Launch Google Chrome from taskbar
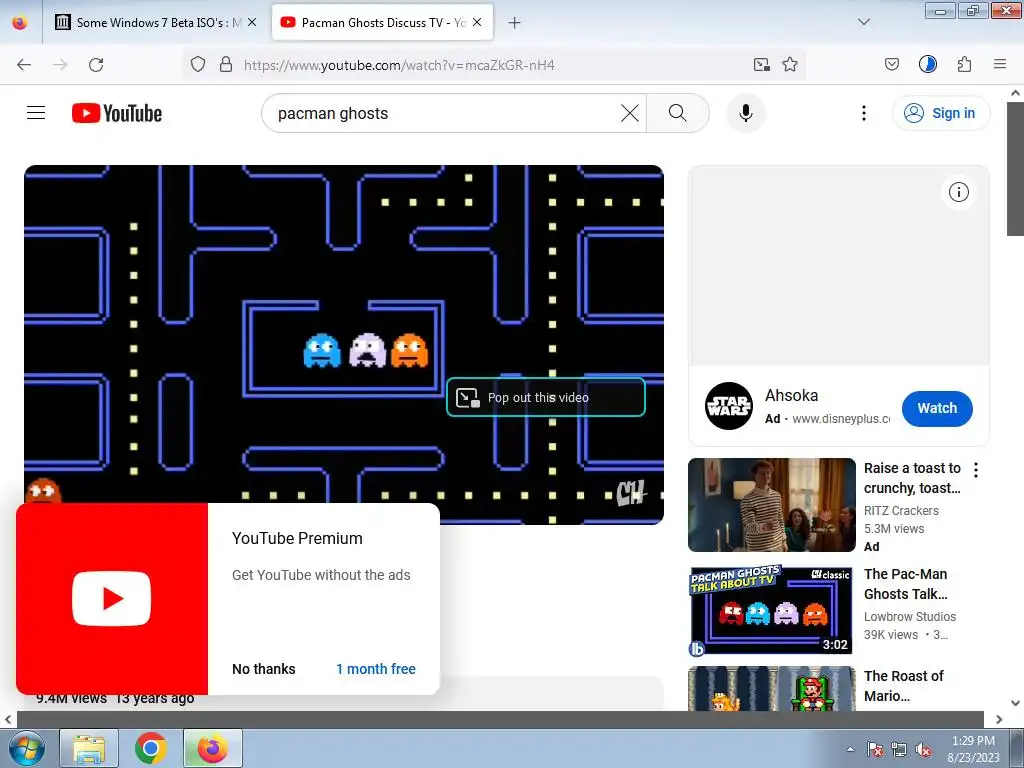This screenshot has height=768, width=1024. pyautogui.click(x=151, y=748)
